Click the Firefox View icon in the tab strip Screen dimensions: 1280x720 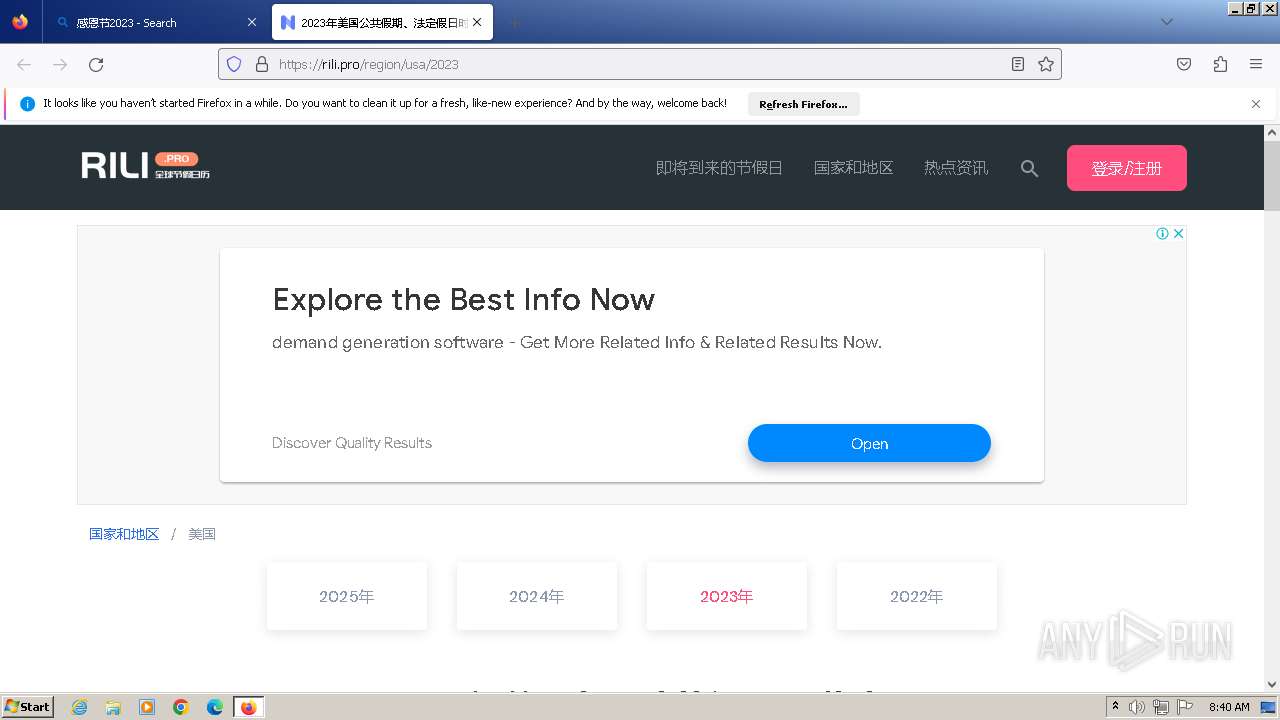click(x=20, y=22)
